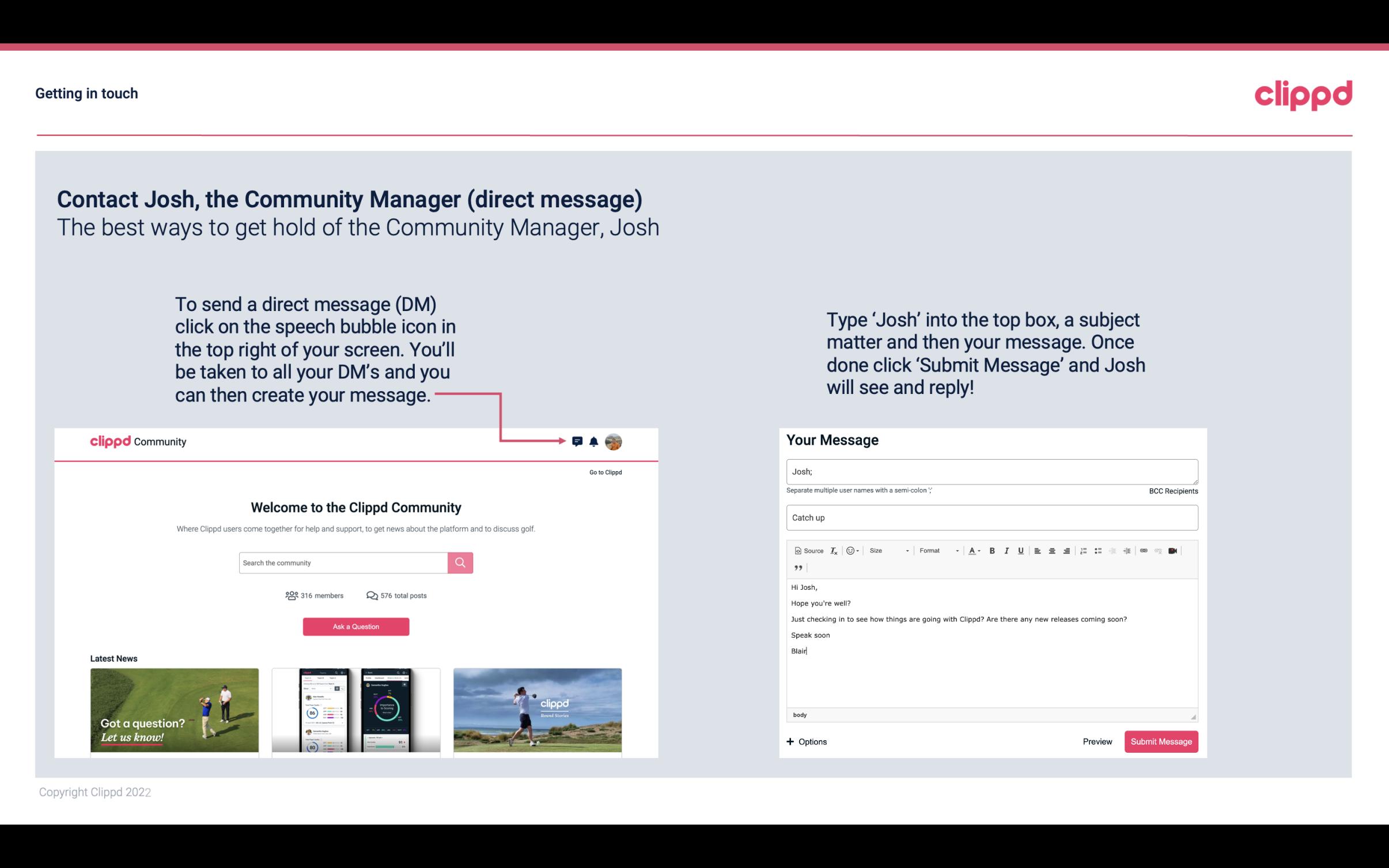The image size is (1389, 868).
Task: Click the blockquote quotation mark icon
Action: (x=797, y=568)
